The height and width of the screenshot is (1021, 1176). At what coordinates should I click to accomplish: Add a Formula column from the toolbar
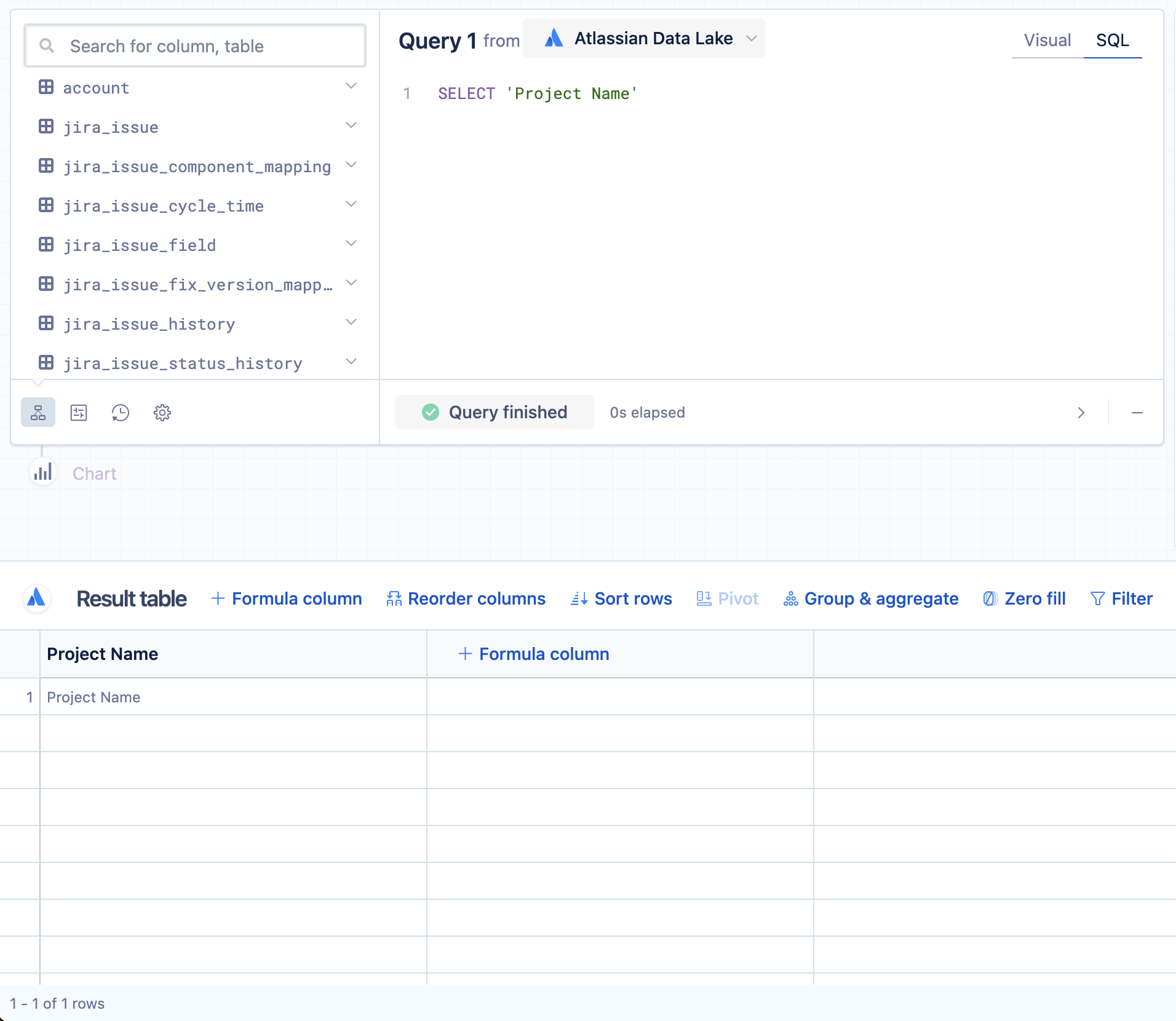[x=287, y=598]
